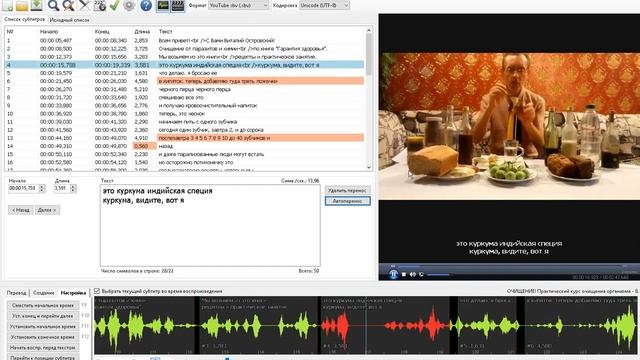This screenshot has height=360, width=640.
Task: Select the red waveform segment of subtitle 4
Action: coord(385,325)
